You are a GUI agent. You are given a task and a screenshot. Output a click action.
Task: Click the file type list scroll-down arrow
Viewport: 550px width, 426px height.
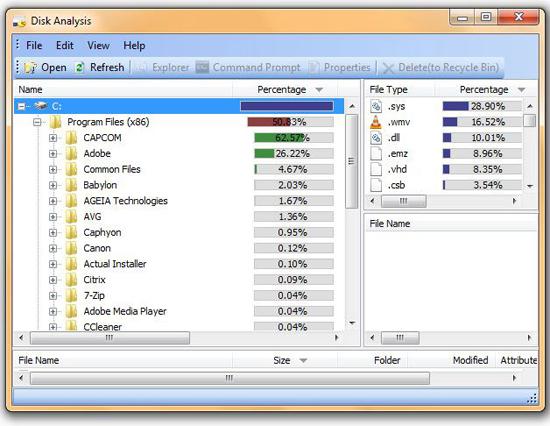pyautogui.click(x=530, y=186)
